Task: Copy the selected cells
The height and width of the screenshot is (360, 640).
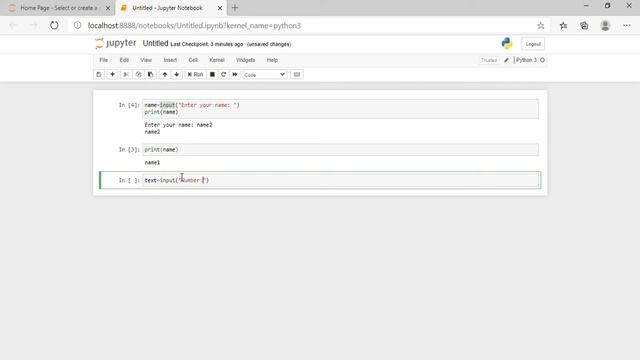Action: pos(138,74)
